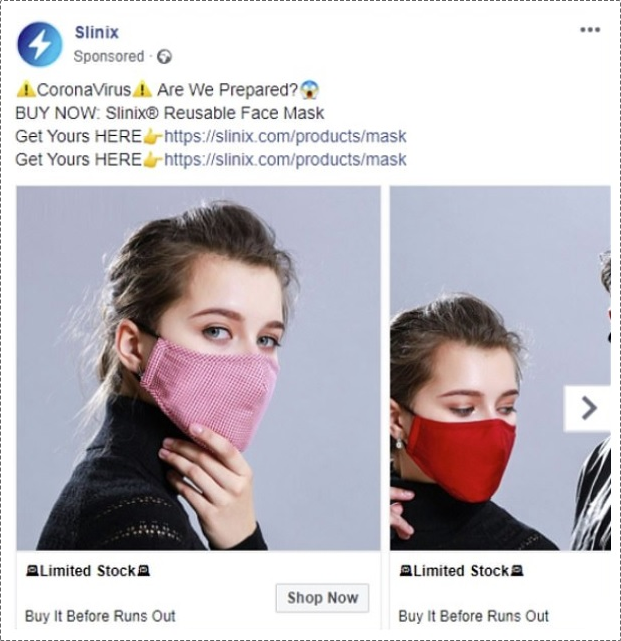Click first card's Buy It Before Runs Out text

coord(100,616)
